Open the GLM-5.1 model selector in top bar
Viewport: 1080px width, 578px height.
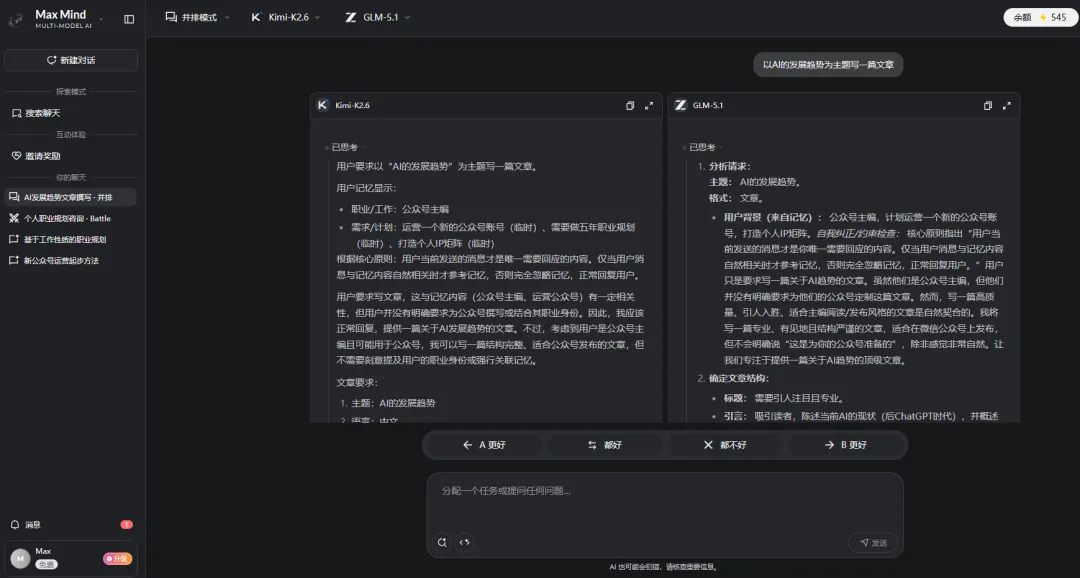tap(377, 17)
